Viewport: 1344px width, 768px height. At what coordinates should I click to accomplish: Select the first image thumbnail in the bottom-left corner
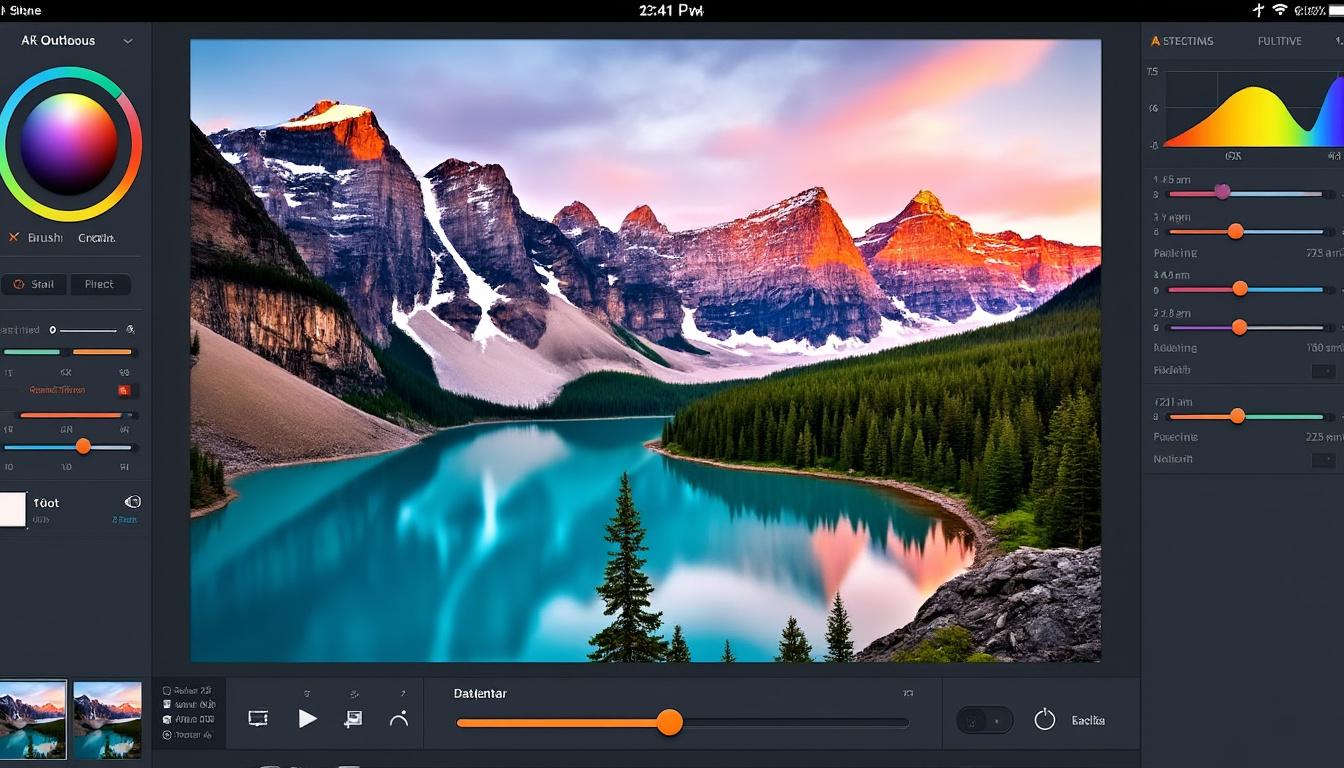pos(33,718)
